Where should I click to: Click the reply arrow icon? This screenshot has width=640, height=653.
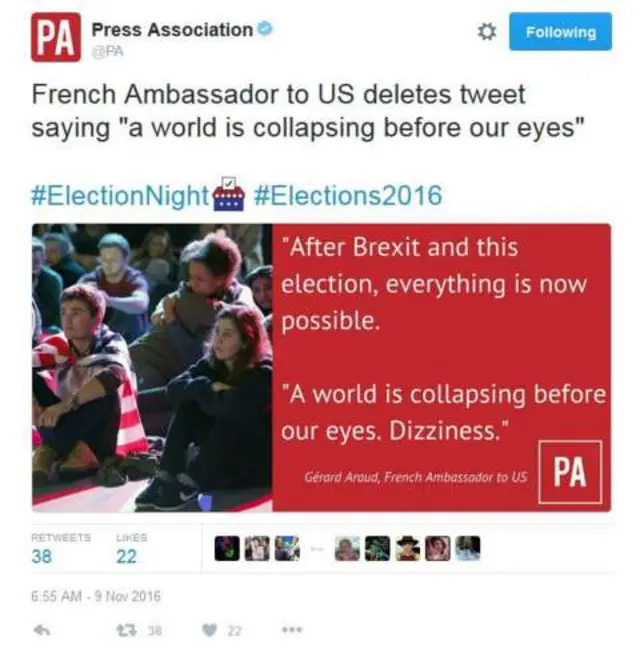click(x=42, y=631)
